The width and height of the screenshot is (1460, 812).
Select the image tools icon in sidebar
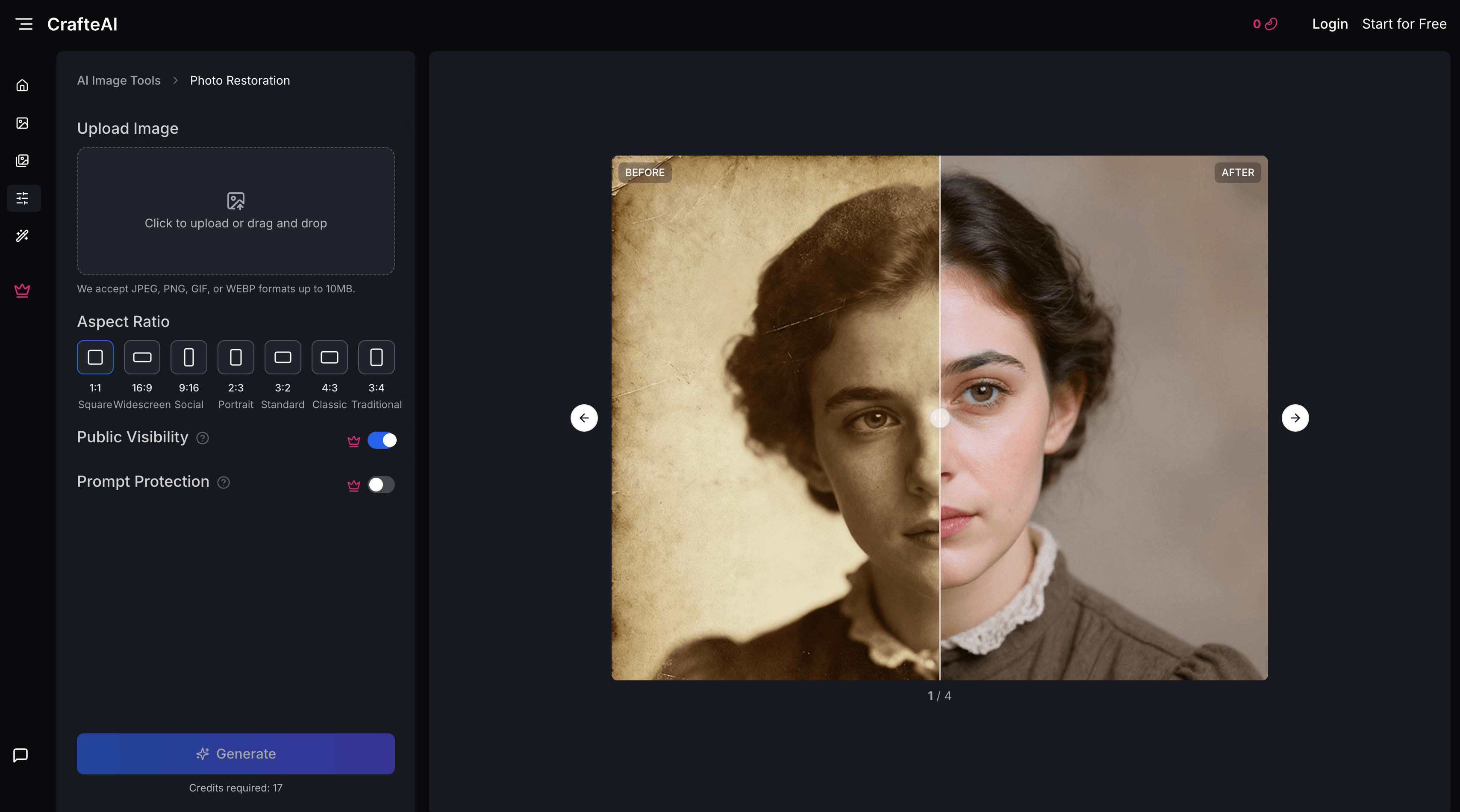pos(22,122)
